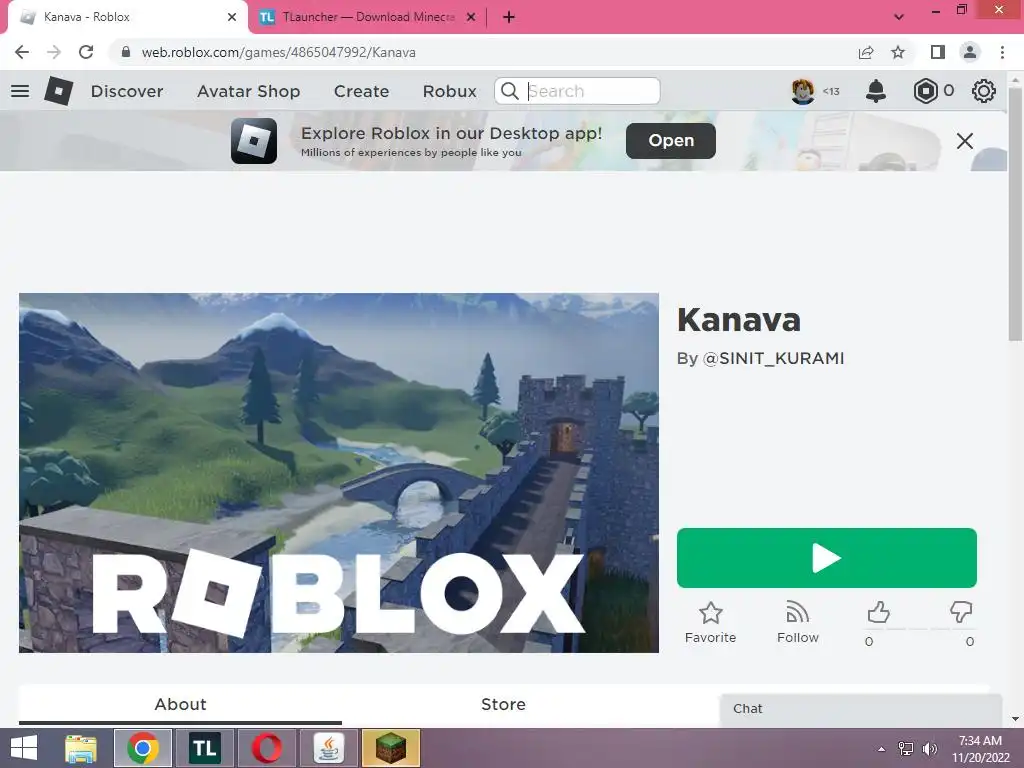Close the TLauncher tab

[x=471, y=17]
